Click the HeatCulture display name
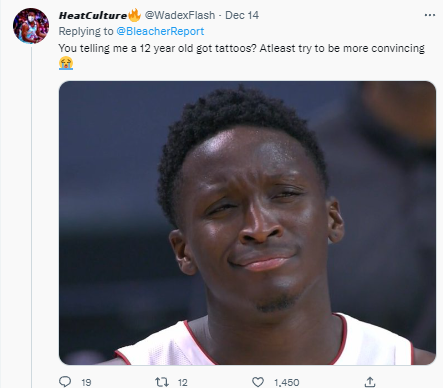 pyautogui.click(x=93, y=15)
